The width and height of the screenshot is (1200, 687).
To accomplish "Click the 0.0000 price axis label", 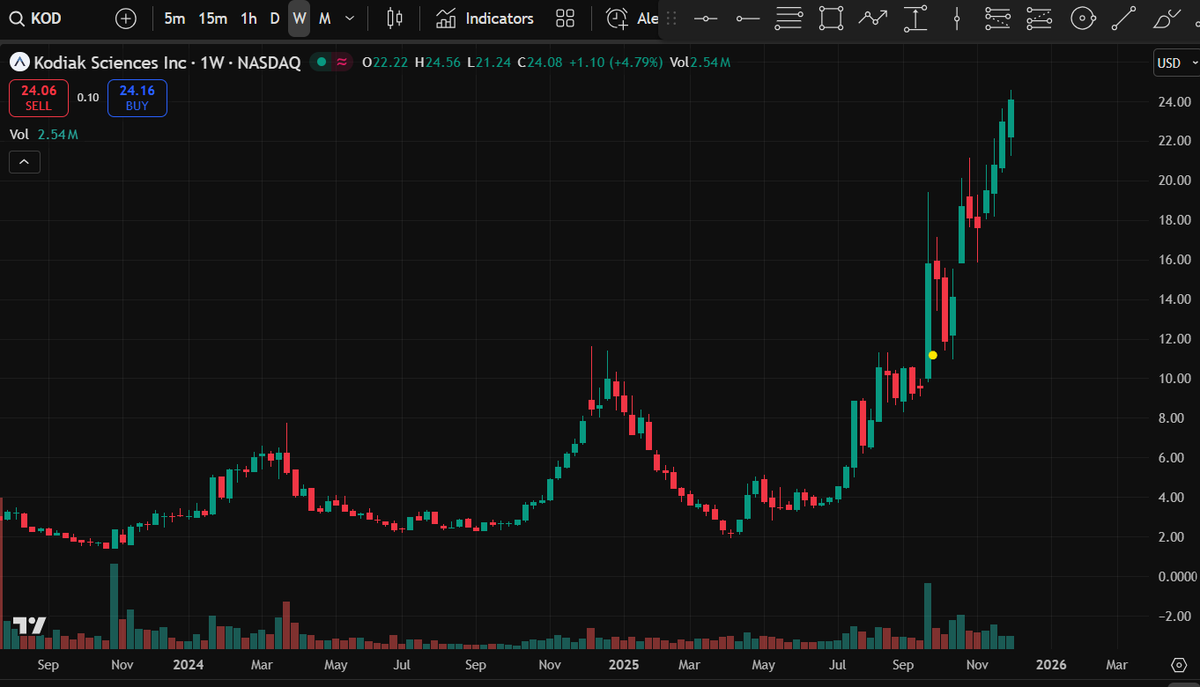I will click(x=1175, y=577).
